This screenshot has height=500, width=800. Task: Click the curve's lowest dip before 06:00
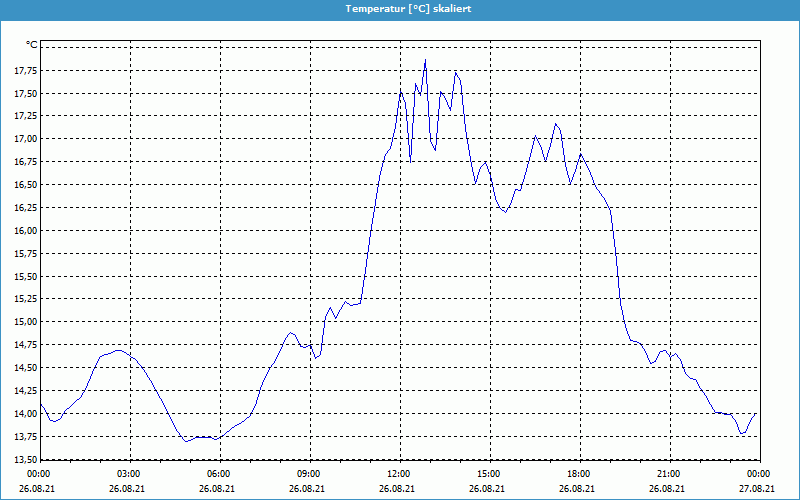[187, 440]
